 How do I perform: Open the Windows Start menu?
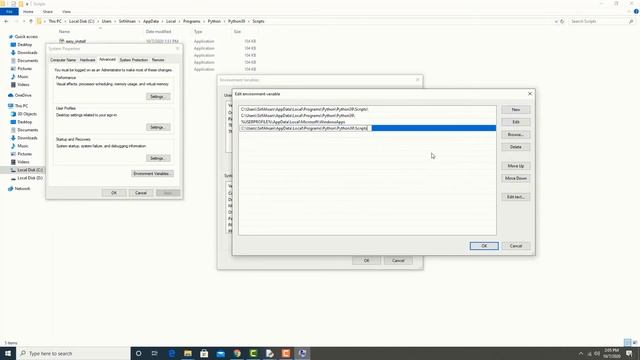pyautogui.click(x=7, y=353)
